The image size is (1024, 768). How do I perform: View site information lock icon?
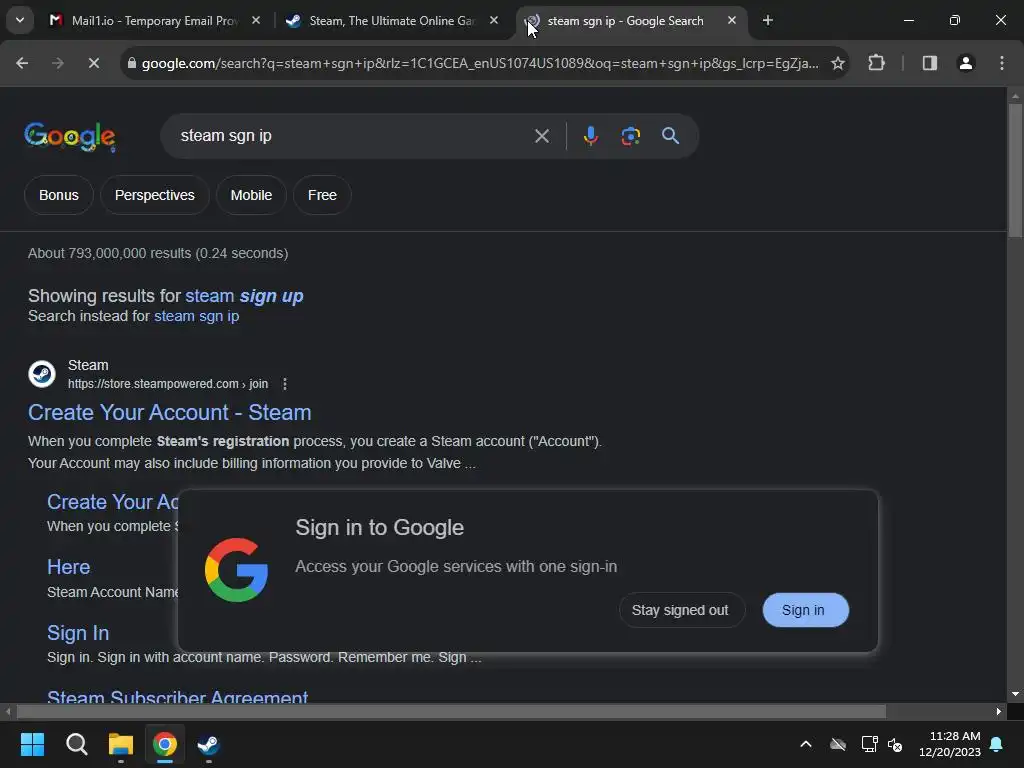pos(132,63)
